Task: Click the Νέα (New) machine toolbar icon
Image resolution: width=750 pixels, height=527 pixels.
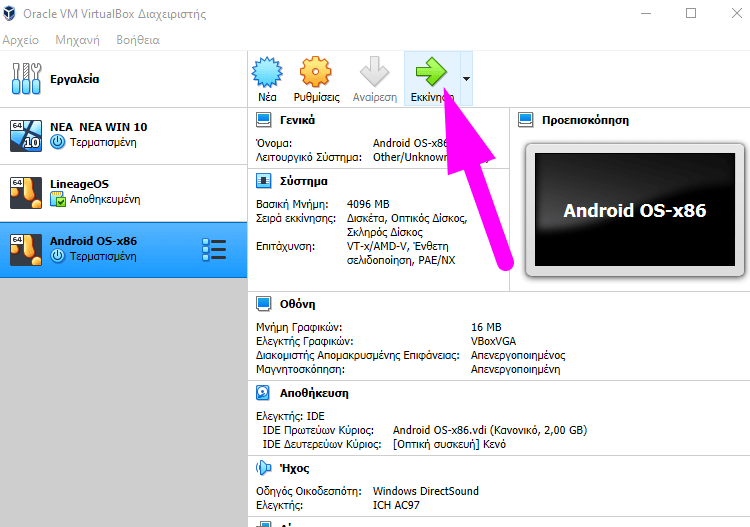Action: point(267,72)
